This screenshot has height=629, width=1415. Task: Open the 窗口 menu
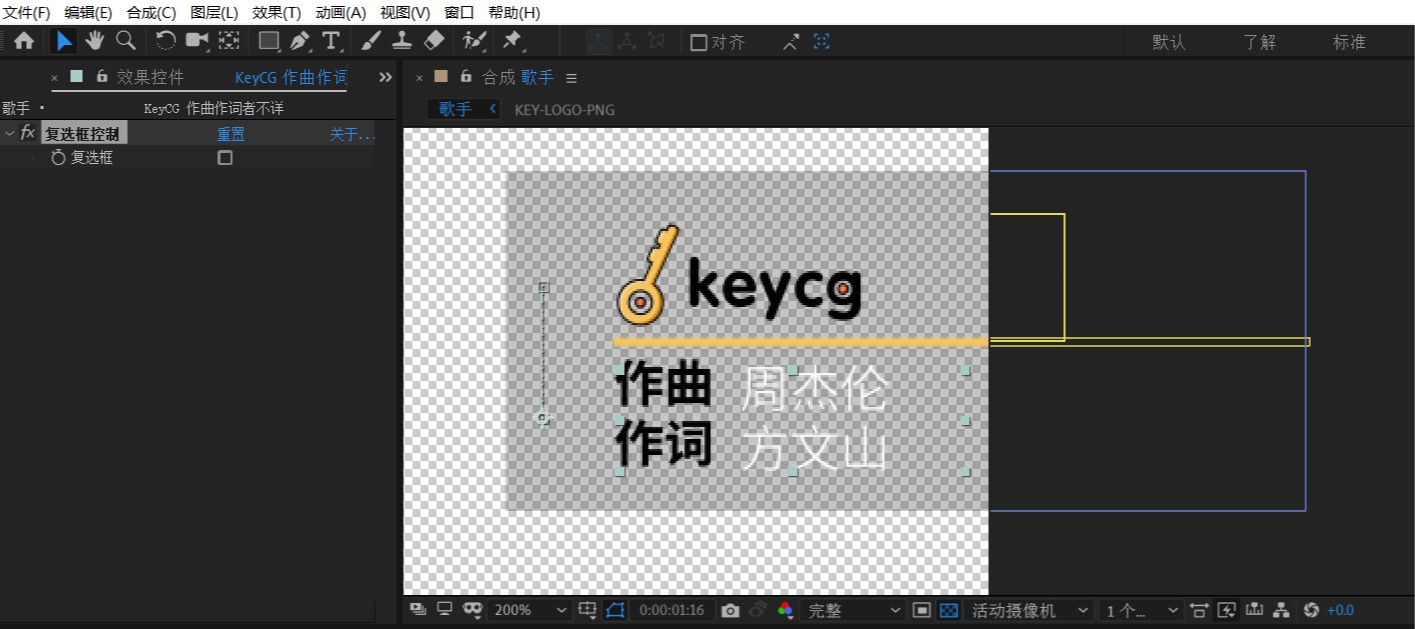click(x=459, y=13)
